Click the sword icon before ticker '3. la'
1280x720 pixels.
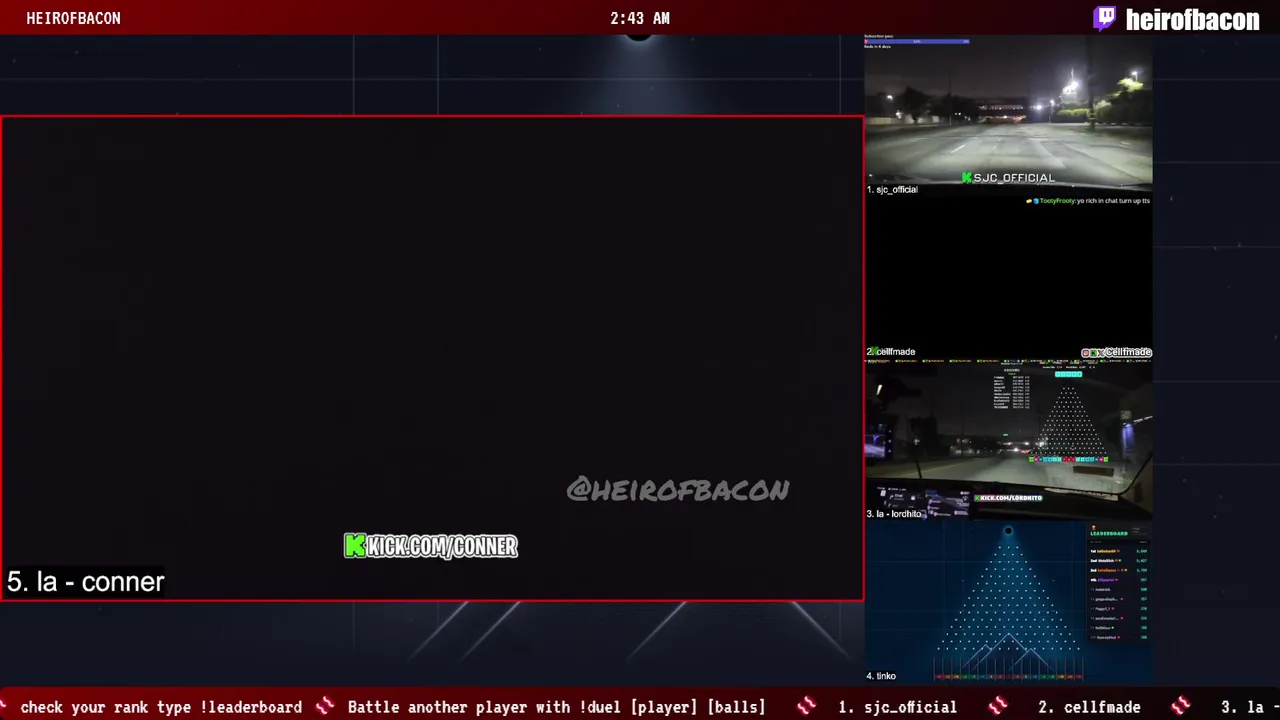point(1181,707)
